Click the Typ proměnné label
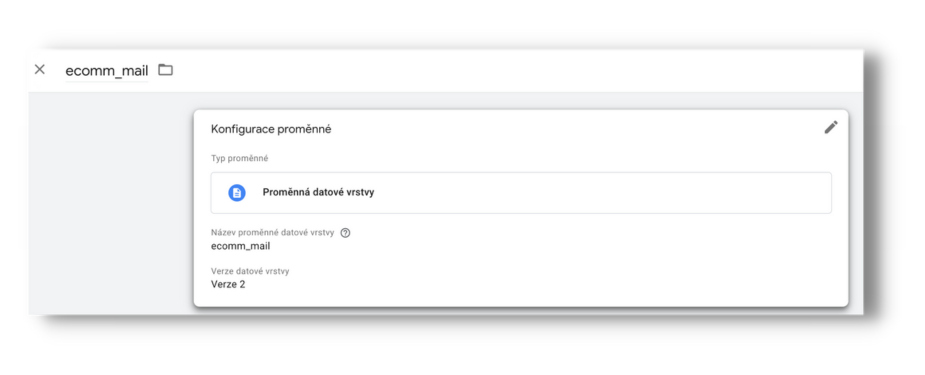Viewport: 925px width, 375px height. click(240, 159)
